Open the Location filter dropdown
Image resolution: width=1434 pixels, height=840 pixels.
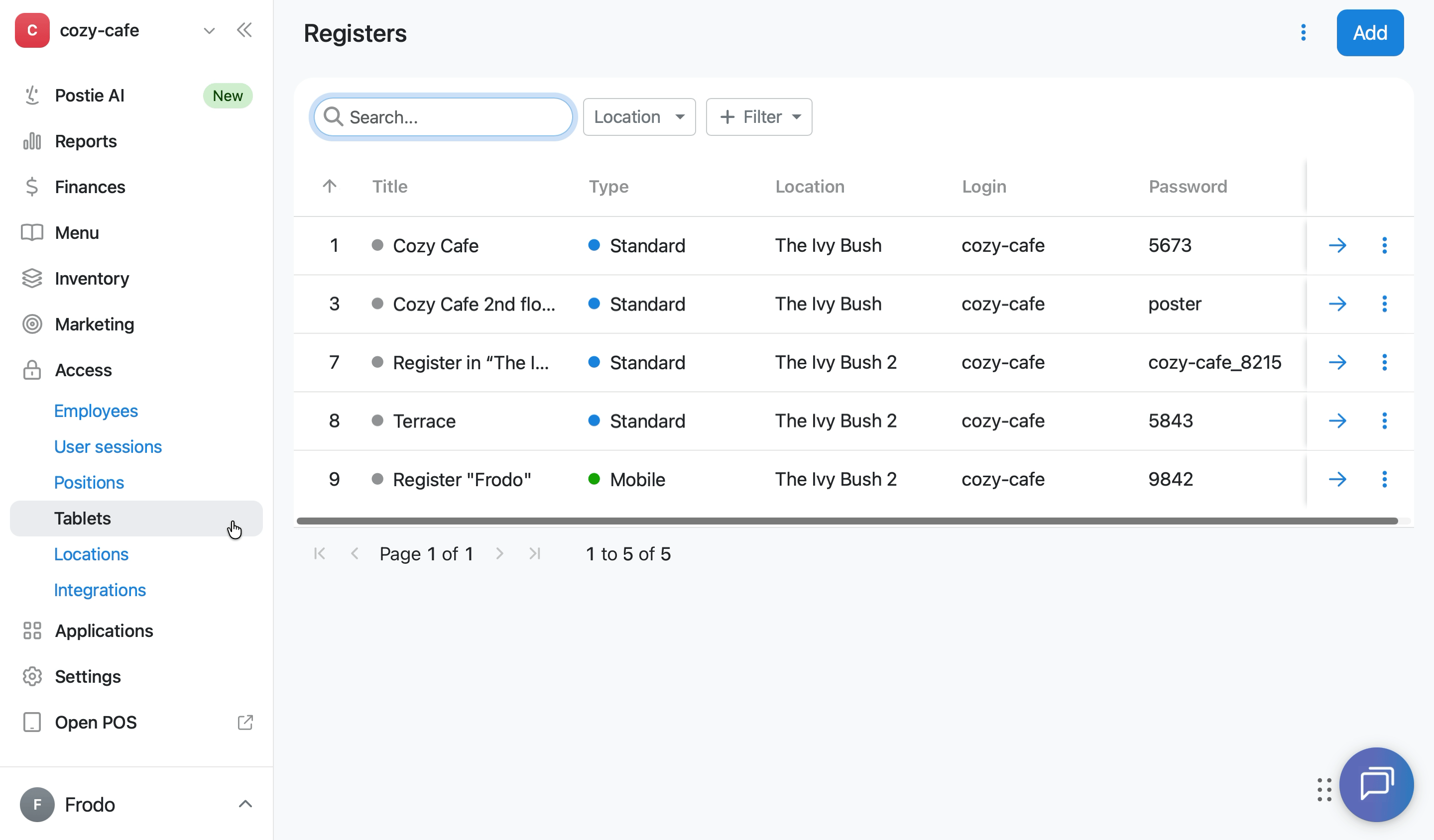point(639,117)
